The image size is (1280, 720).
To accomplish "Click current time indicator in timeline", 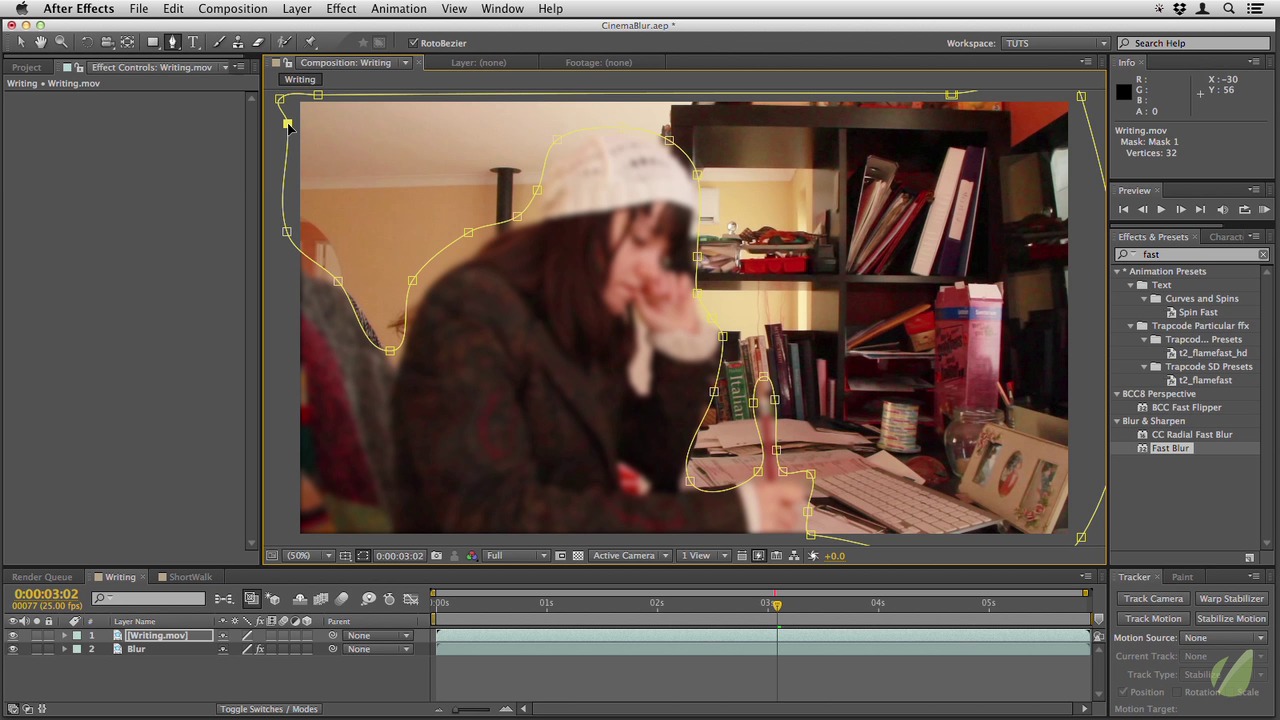I will click(777, 604).
